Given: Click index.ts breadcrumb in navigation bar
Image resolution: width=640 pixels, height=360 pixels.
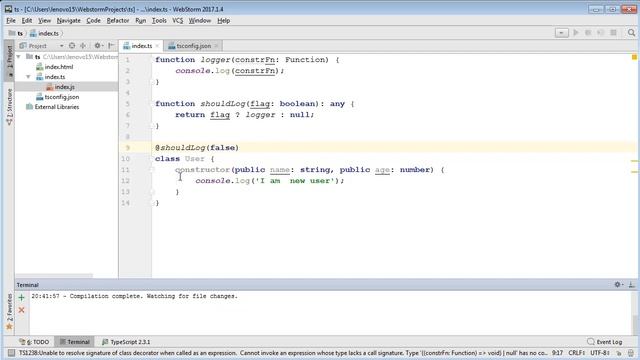Looking at the screenshot, I should (44, 33).
